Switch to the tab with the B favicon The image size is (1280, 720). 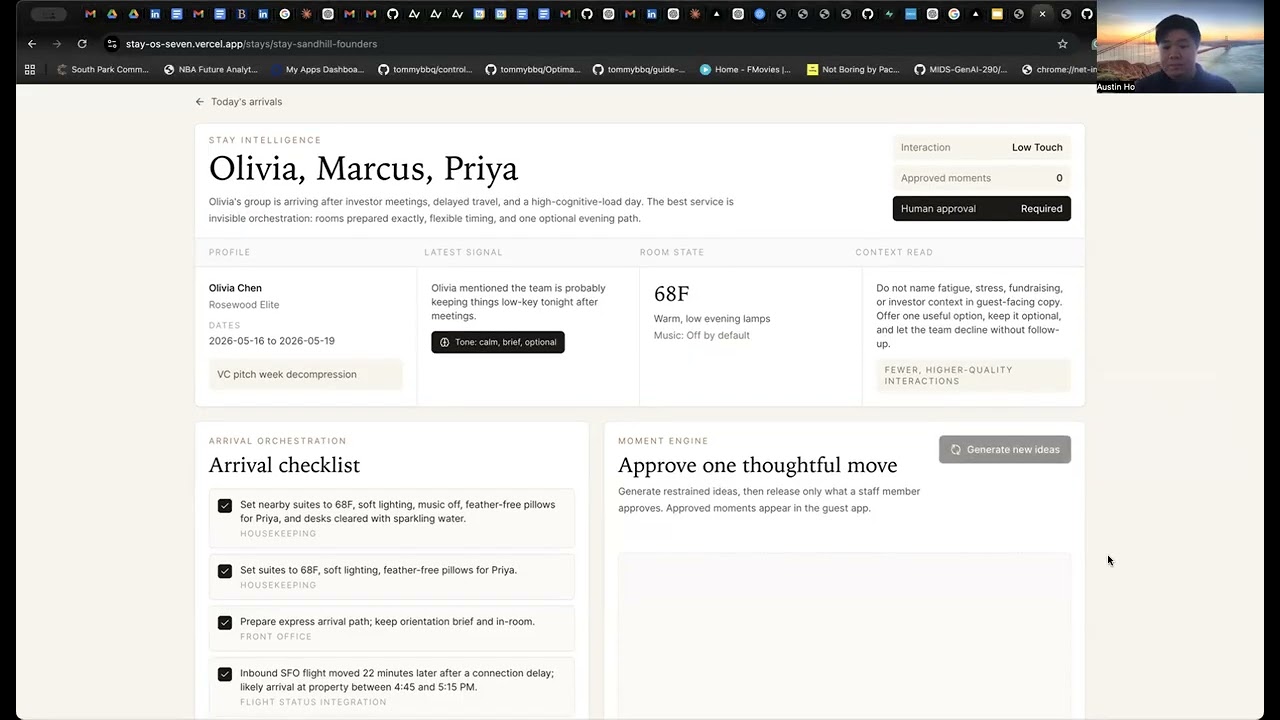[241, 14]
